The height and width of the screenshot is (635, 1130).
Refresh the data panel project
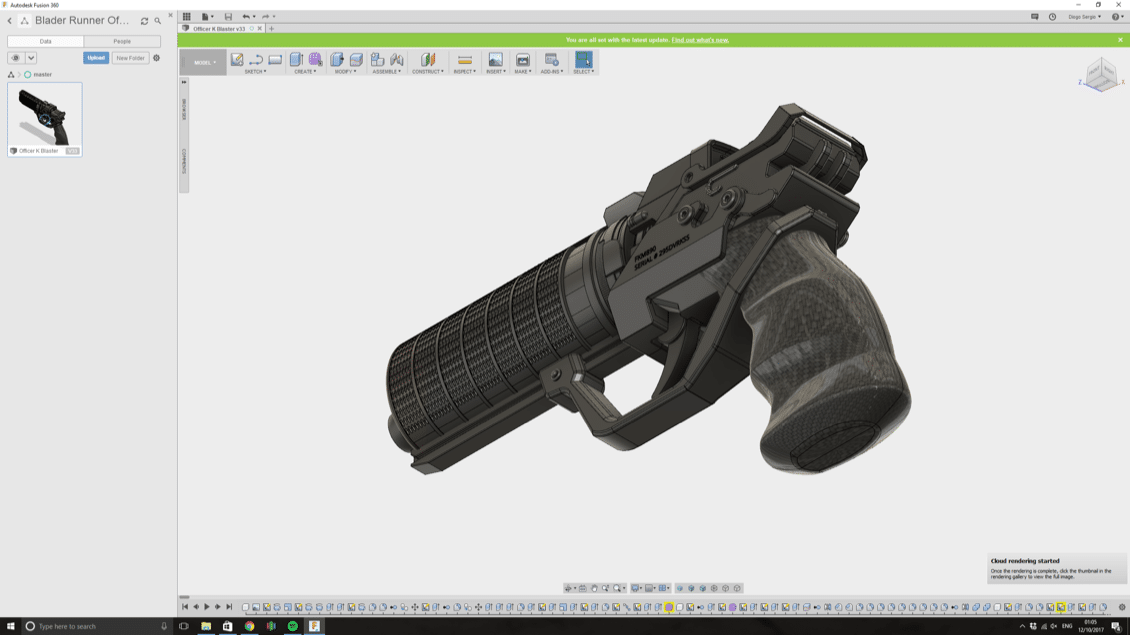(144, 21)
